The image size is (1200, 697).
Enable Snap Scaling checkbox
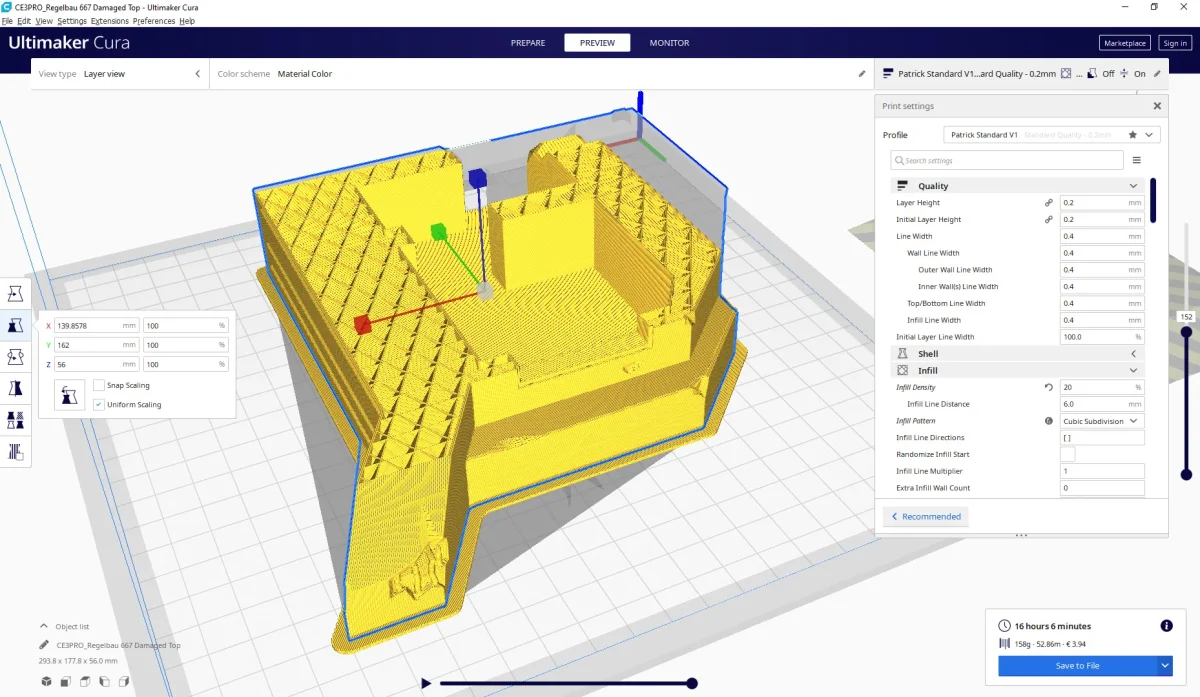(99, 385)
